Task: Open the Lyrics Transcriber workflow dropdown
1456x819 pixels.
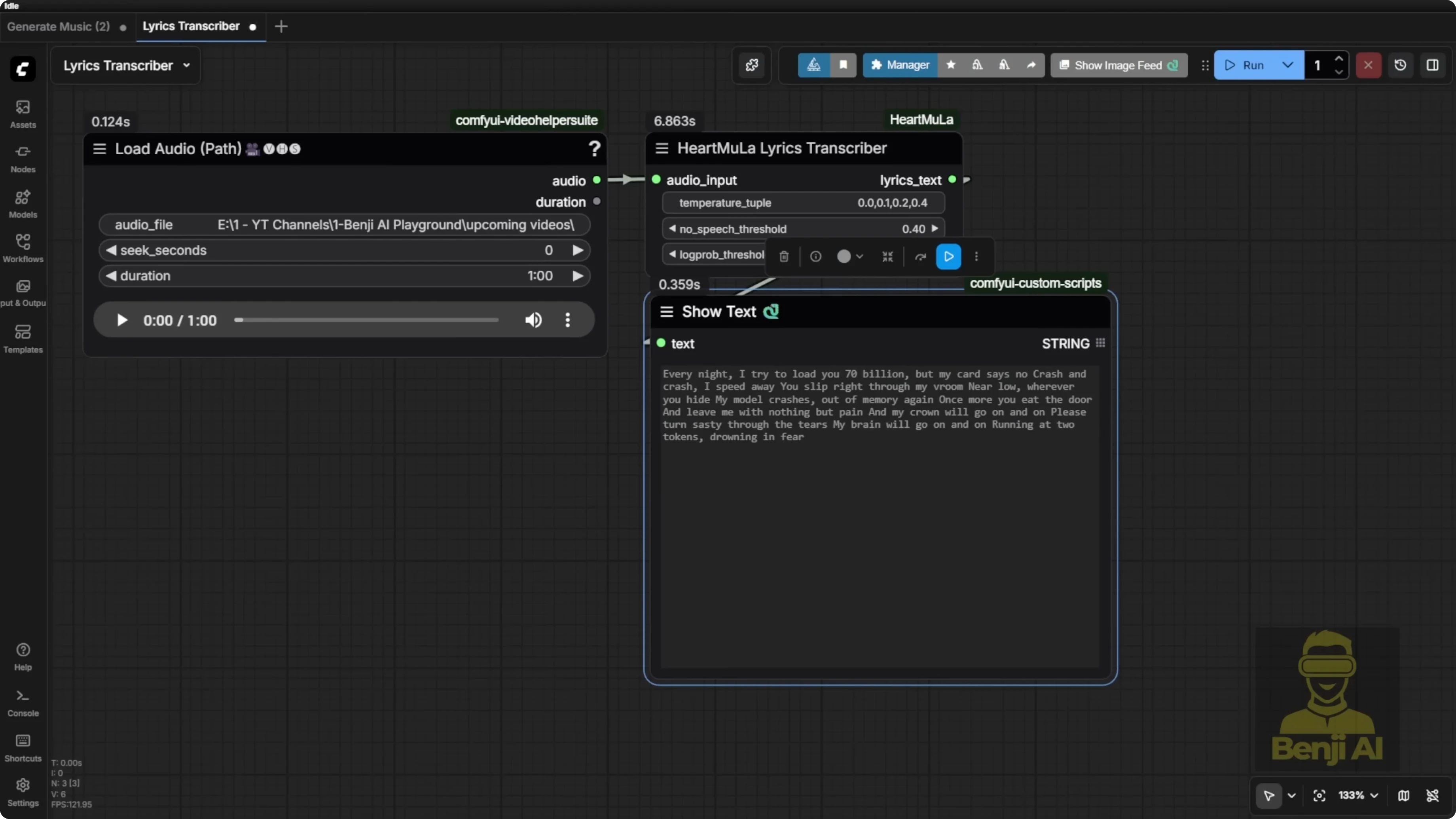Action: (186, 65)
